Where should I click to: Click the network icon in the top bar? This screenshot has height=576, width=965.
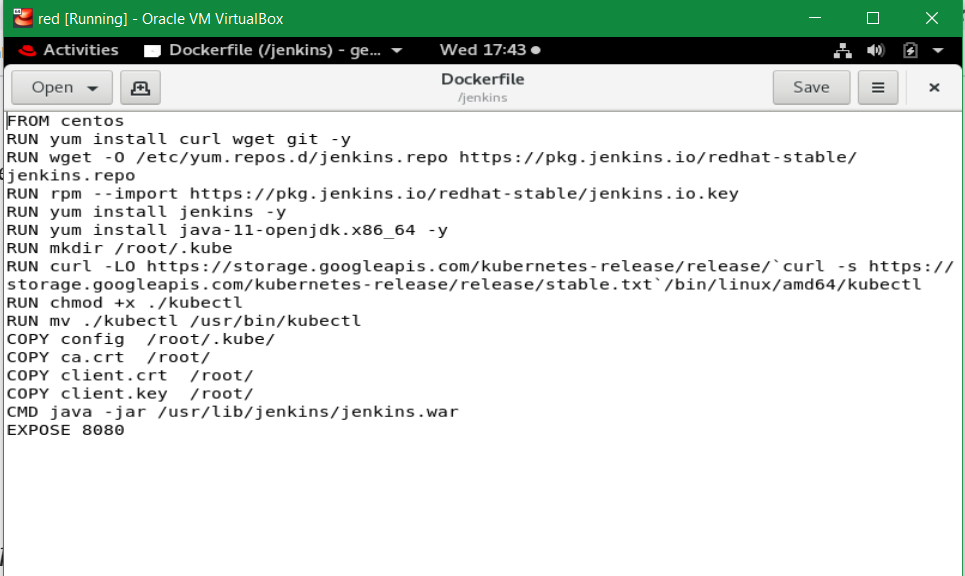(845, 50)
